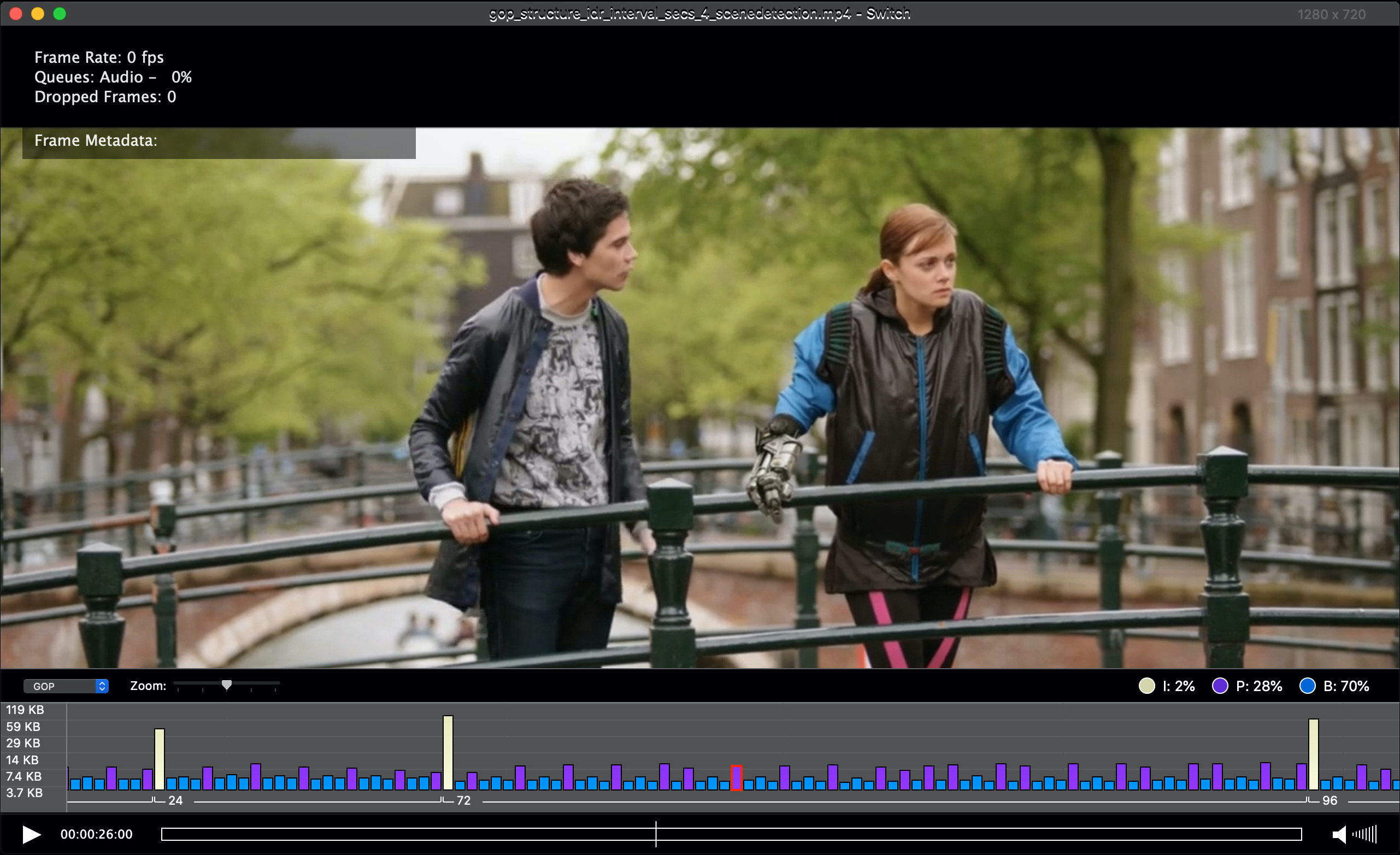Click the playback timeline scrubber bar
This screenshot has width=1400, height=855.
[x=731, y=834]
